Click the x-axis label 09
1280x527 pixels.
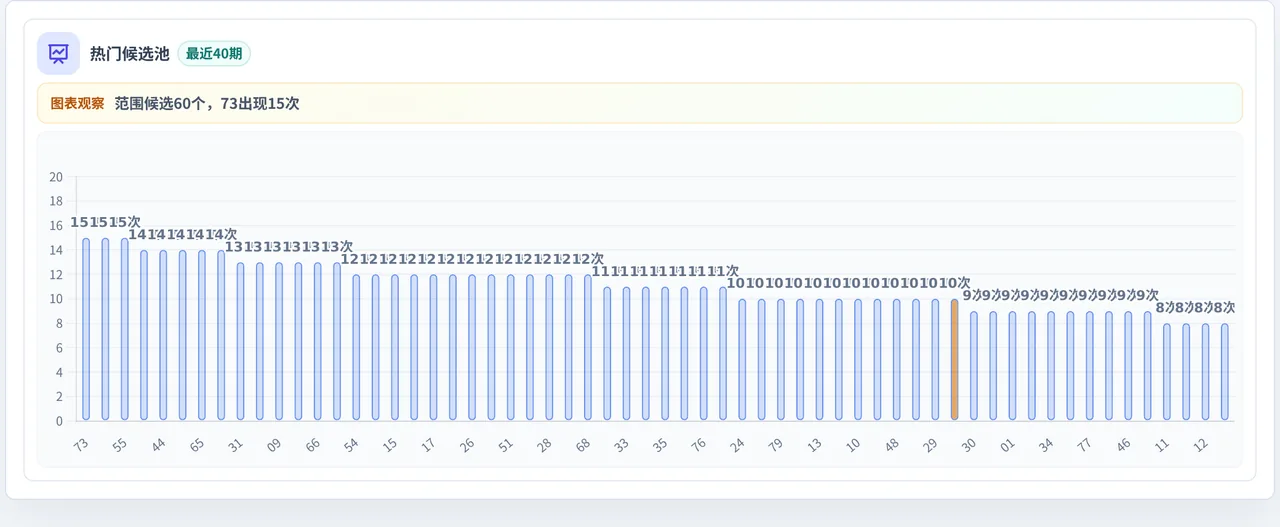pos(274,443)
